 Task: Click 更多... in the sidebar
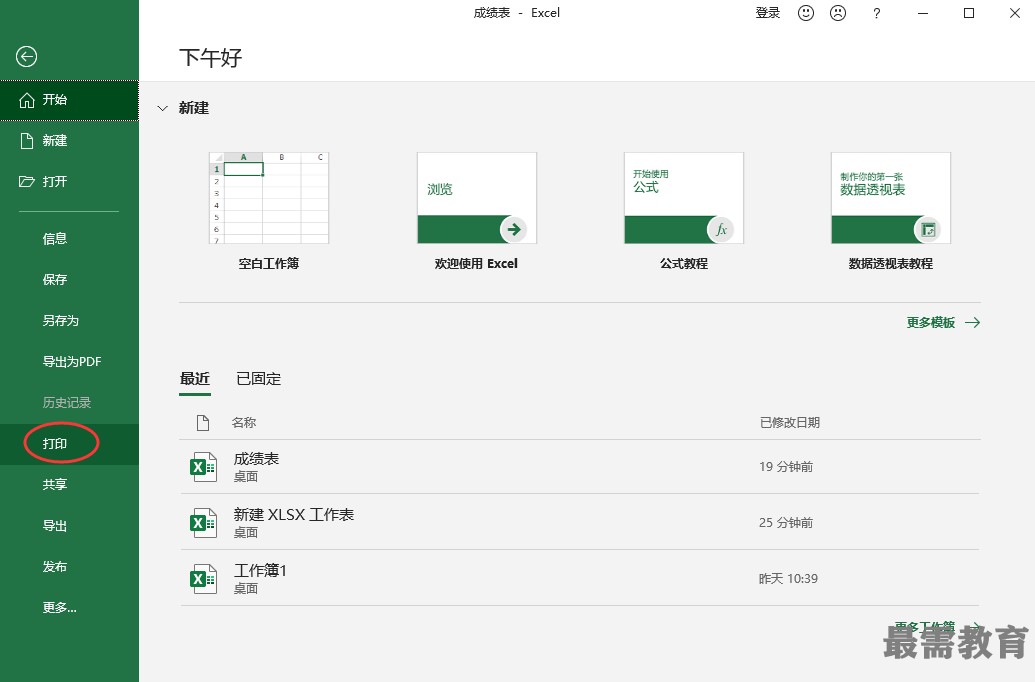coord(69,607)
